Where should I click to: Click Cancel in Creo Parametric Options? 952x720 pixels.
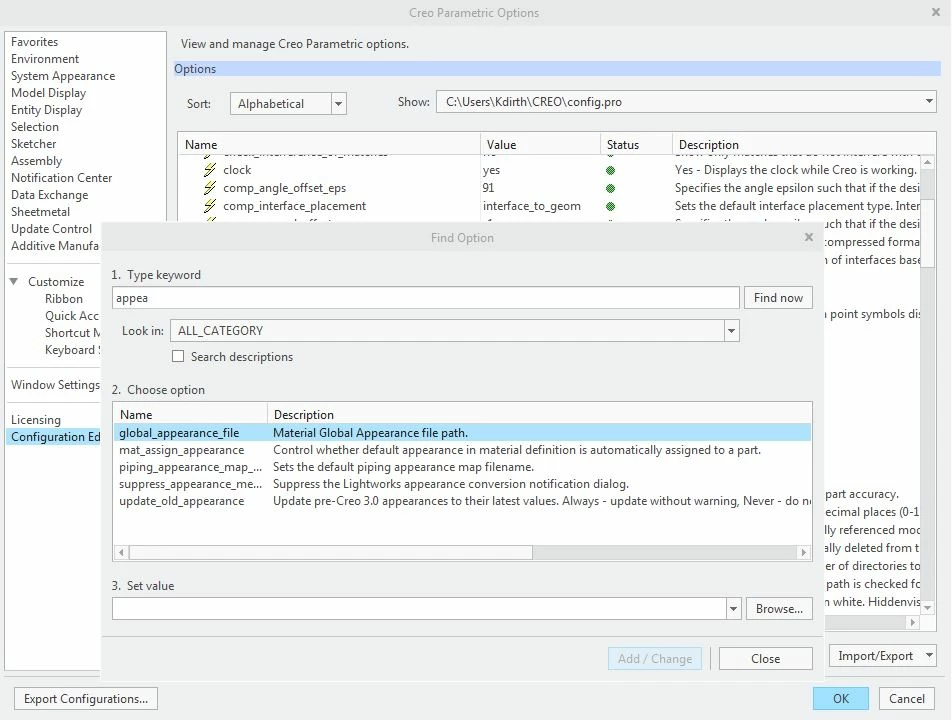click(907, 699)
